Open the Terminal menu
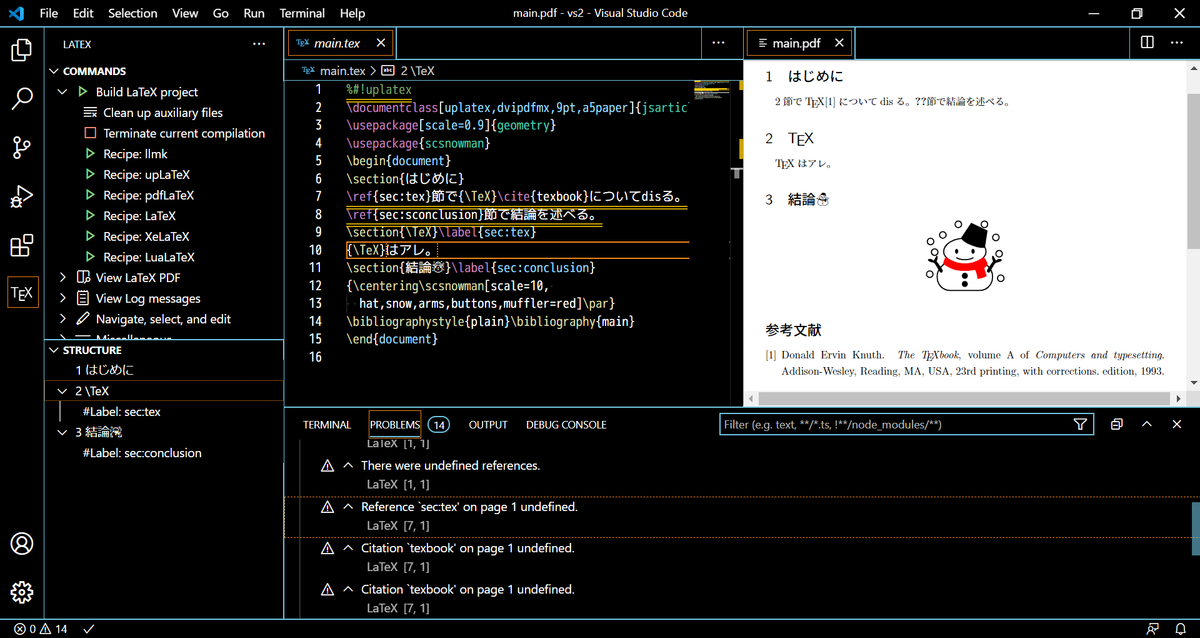Viewport: 1200px width, 638px height. pyautogui.click(x=302, y=13)
